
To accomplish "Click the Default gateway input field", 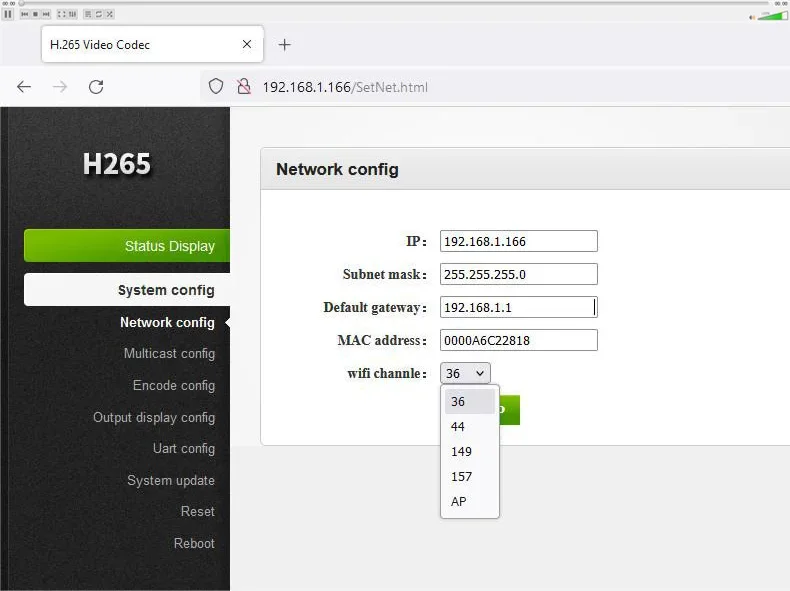I will coord(518,308).
